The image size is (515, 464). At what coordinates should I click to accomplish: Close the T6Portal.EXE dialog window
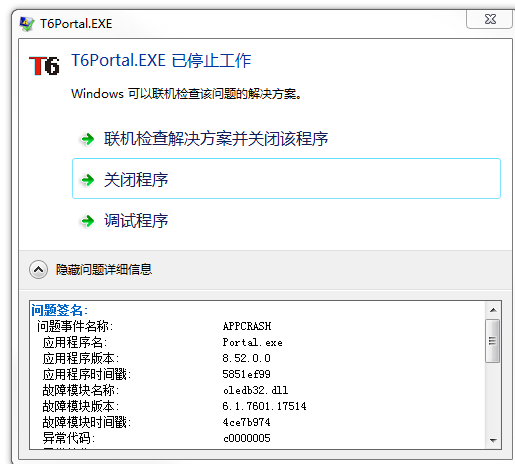point(489,19)
